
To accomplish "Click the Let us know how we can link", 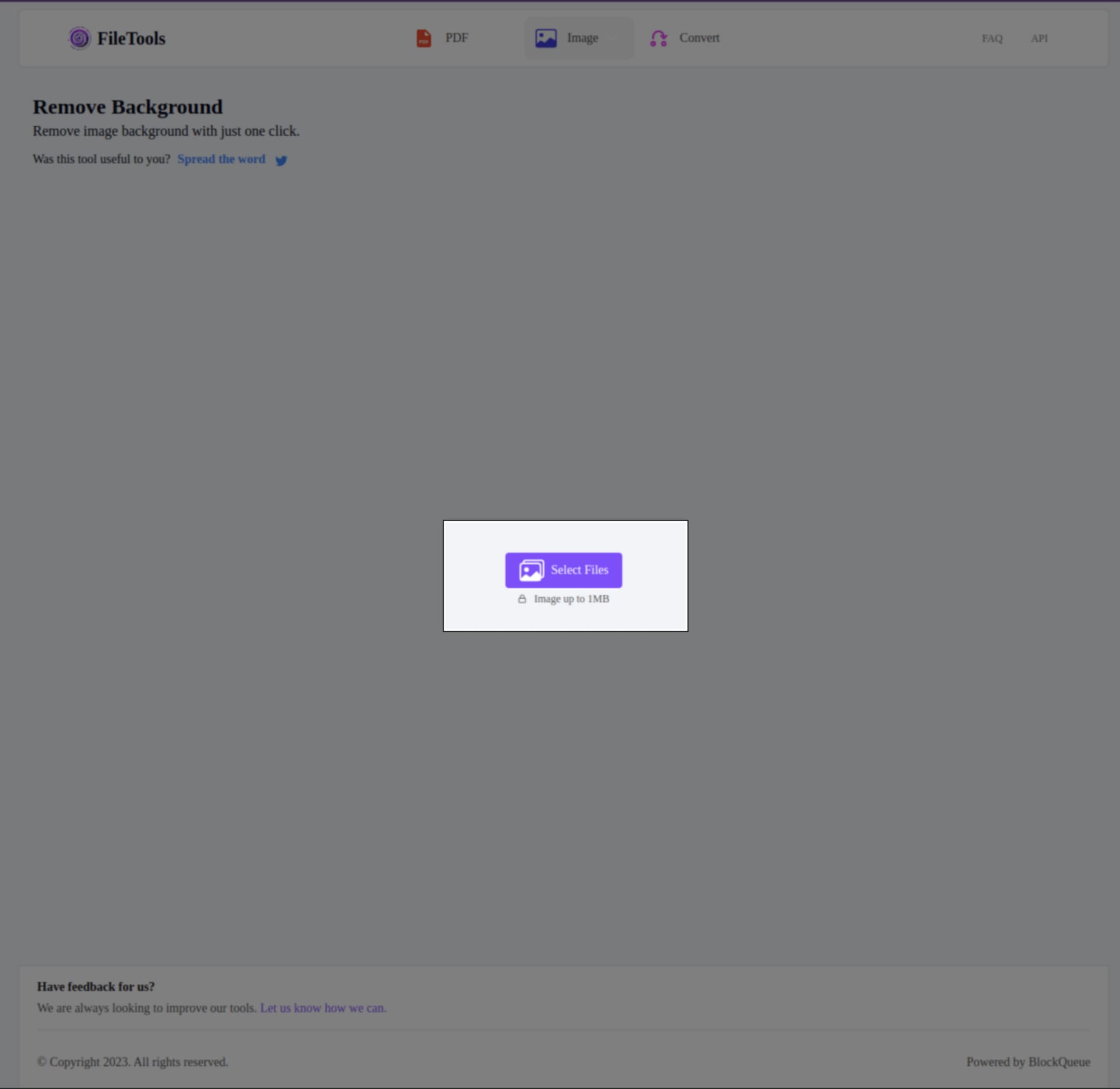I will [322, 1008].
